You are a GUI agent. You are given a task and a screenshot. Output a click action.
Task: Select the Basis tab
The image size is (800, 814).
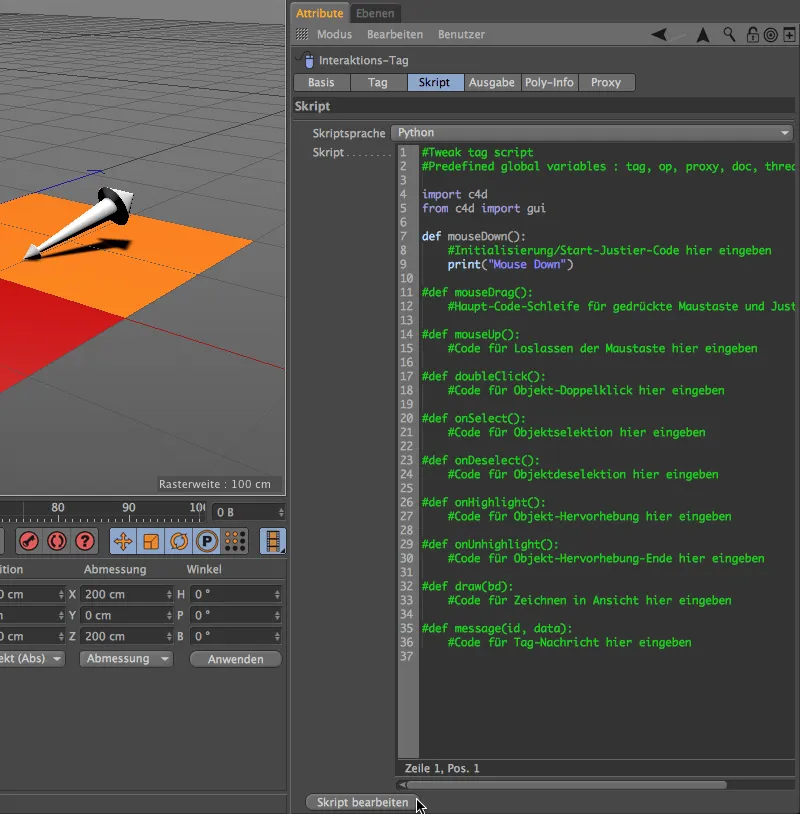click(x=321, y=82)
